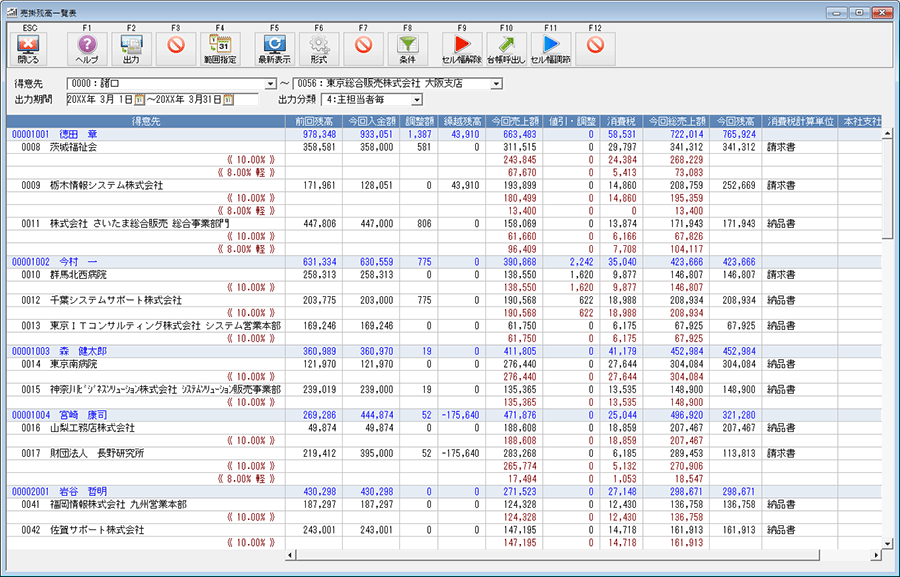Click the 調整額 column header

click(x=418, y=121)
